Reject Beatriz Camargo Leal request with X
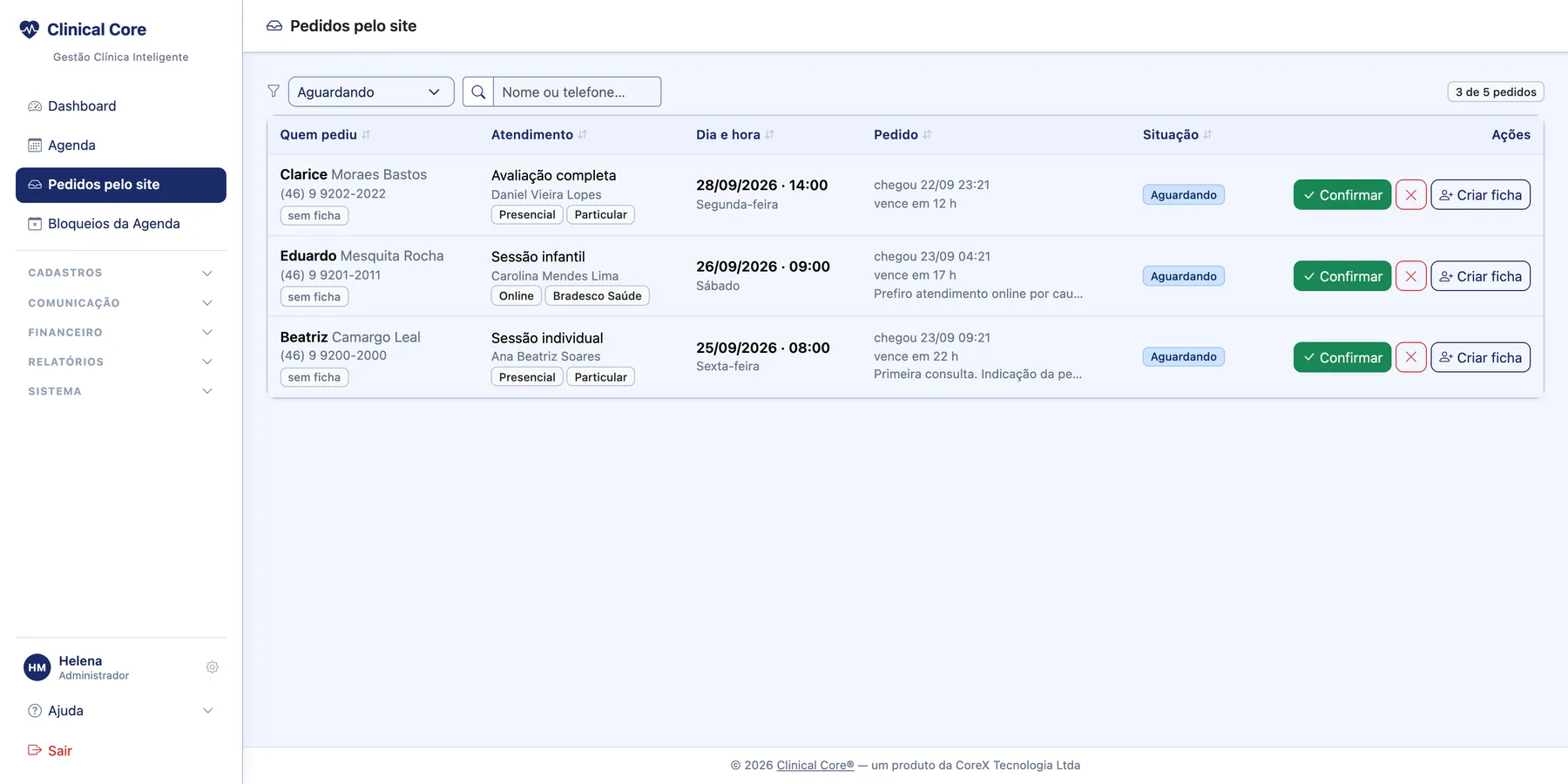 click(x=1410, y=357)
